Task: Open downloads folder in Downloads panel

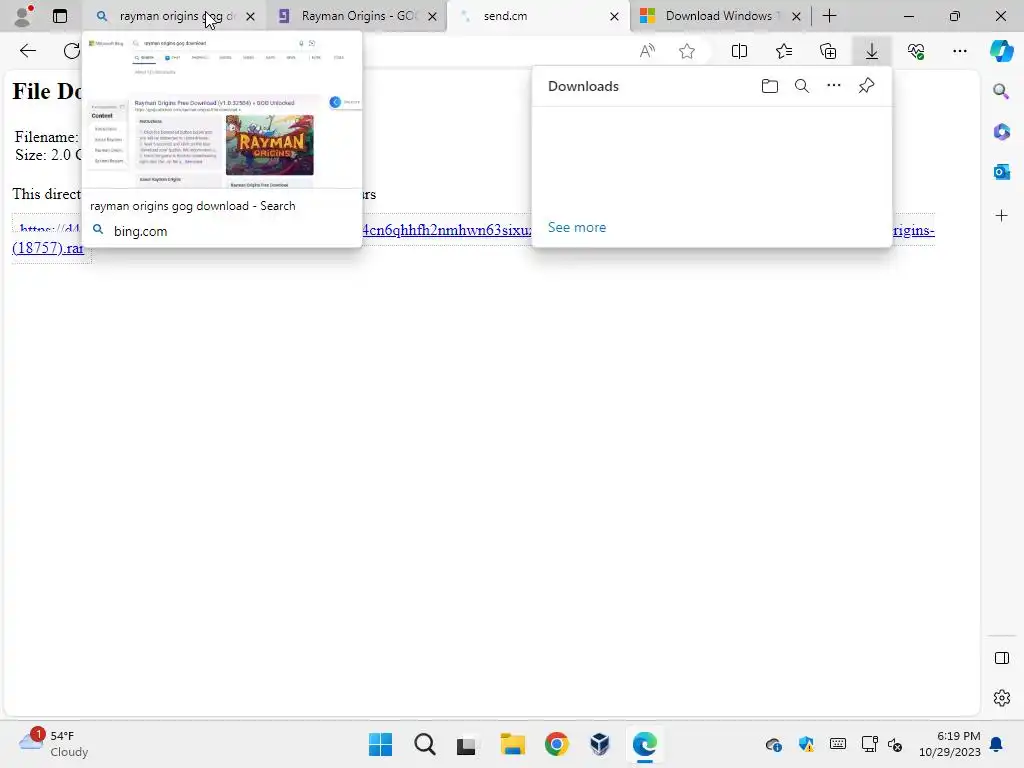Action: coord(770,86)
